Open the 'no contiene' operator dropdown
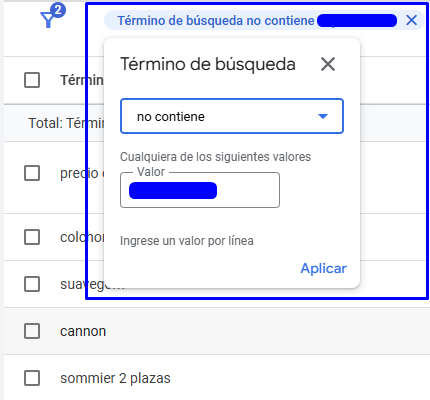Image resolution: width=430 pixels, height=400 pixels. pyautogui.click(x=232, y=116)
